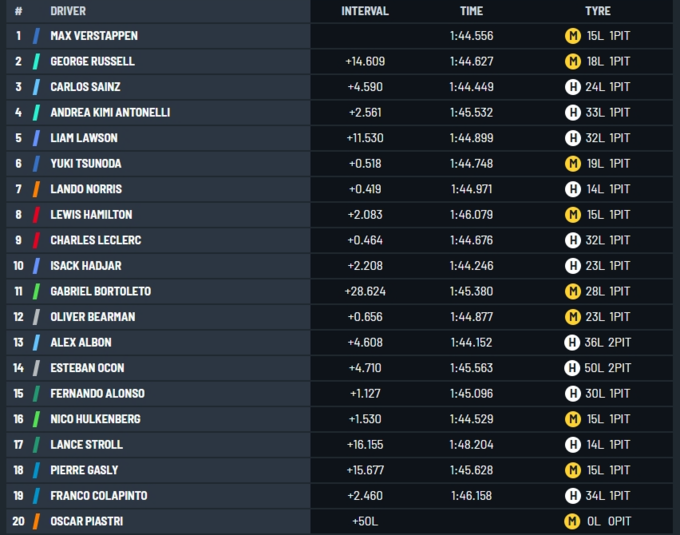Click the TIME column header
680x535 pixels.
pos(471,11)
